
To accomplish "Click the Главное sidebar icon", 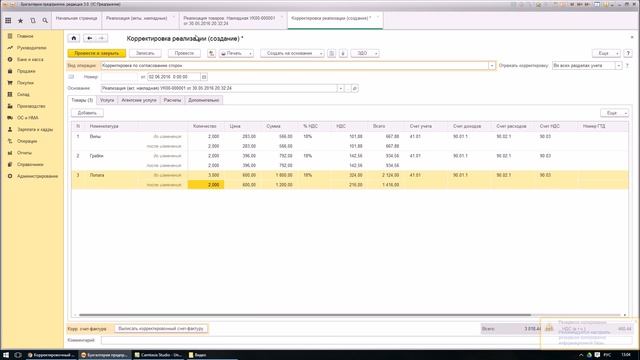I will pyautogui.click(x=10, y=36).
